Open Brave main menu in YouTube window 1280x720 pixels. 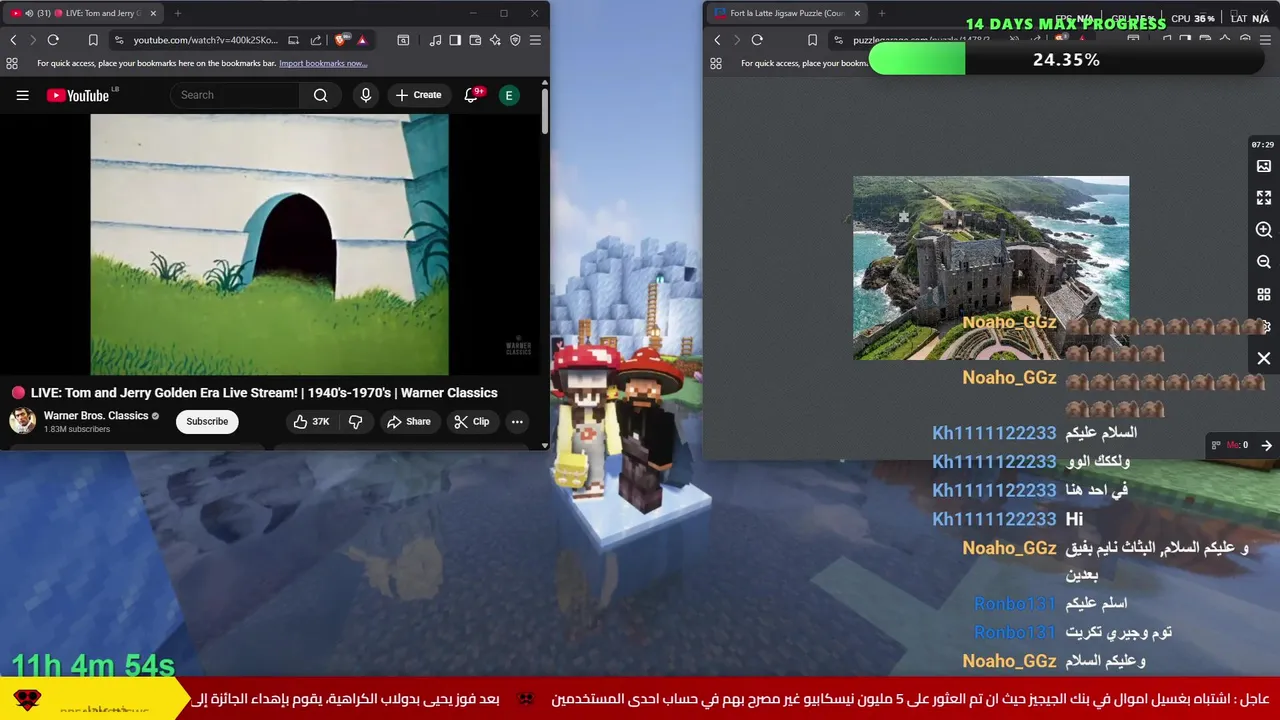pos(535,40)
